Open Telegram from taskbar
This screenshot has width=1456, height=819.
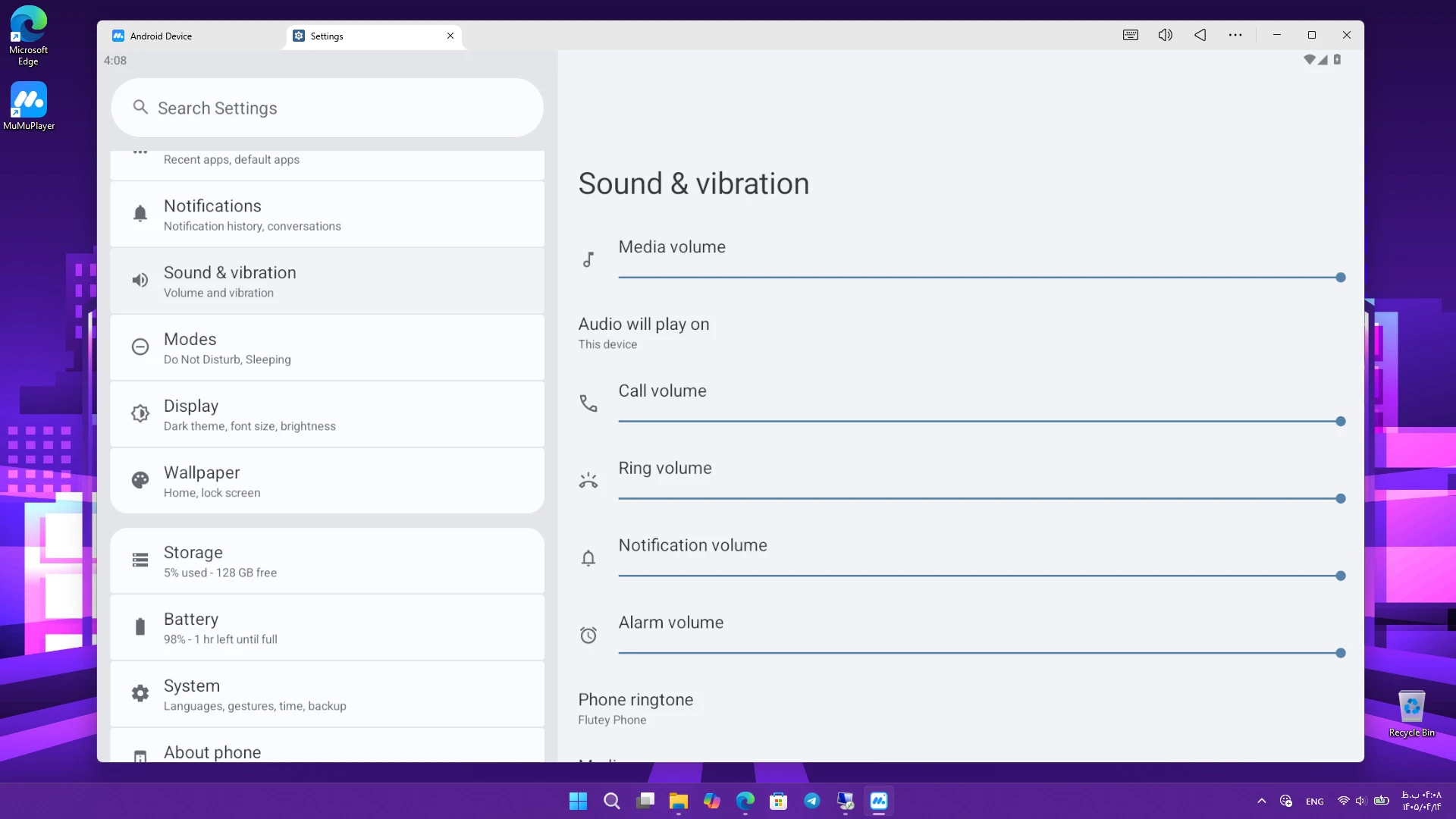(x=811, y=801)
